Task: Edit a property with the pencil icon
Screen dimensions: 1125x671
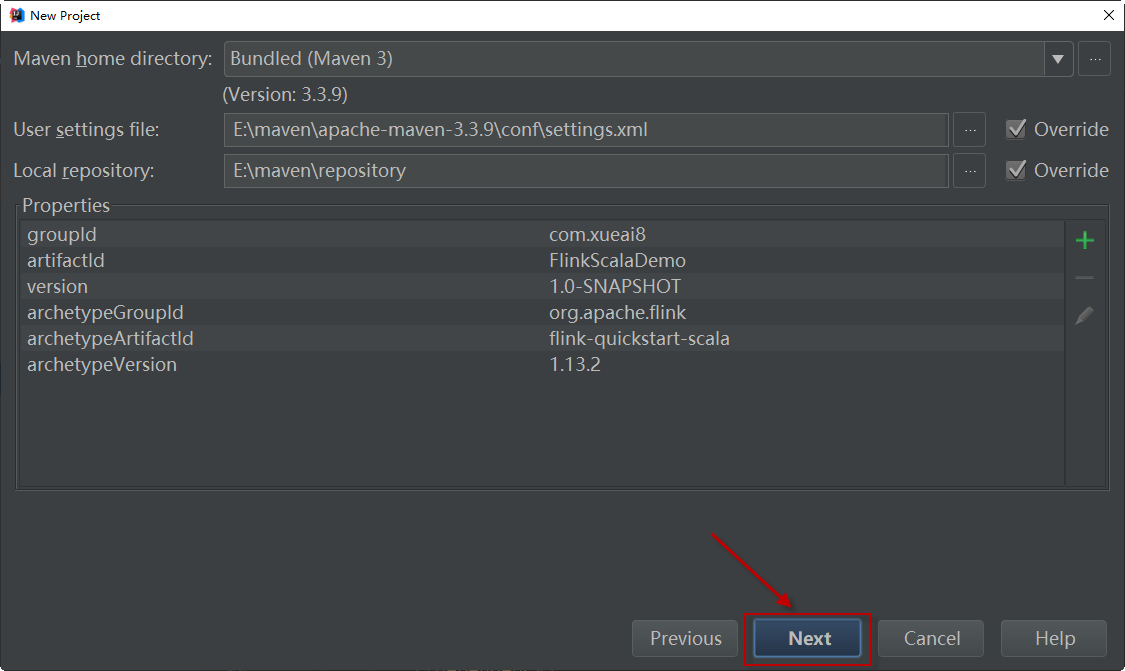Action: (x=1084, y=315)
